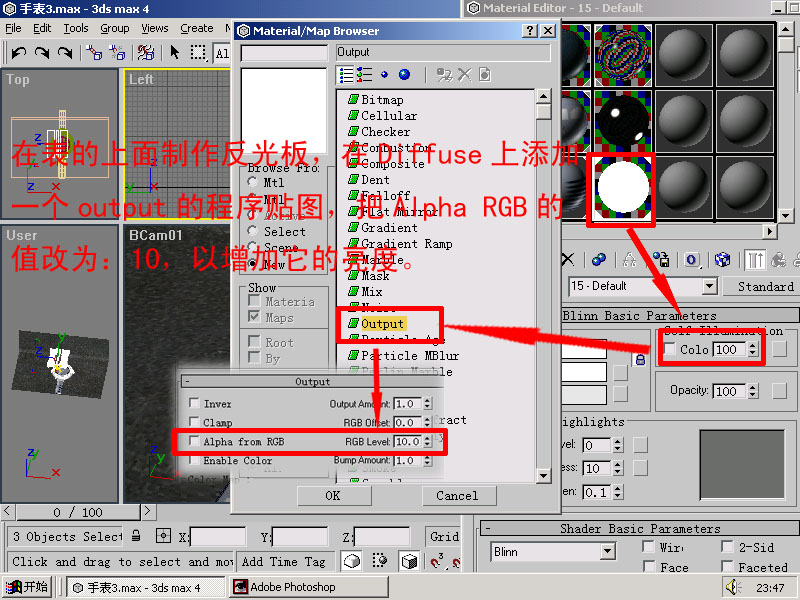
Task: Click the large gray specular highlight swatch
Action: [741, 464]
